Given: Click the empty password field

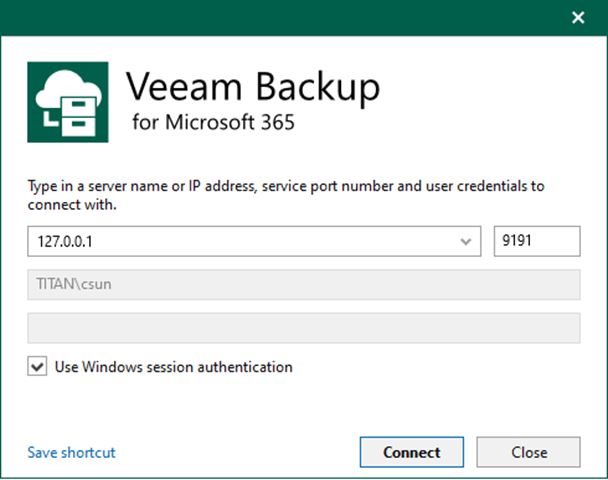Looking at the screenshot, I should pos(304,327).
